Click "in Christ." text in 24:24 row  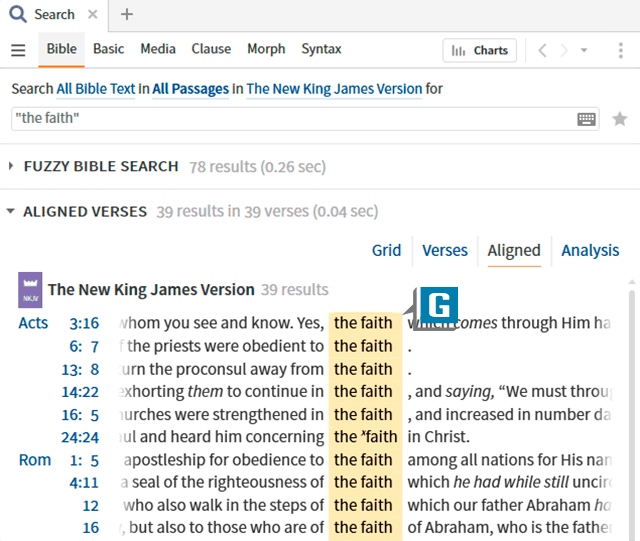point(438,437)
